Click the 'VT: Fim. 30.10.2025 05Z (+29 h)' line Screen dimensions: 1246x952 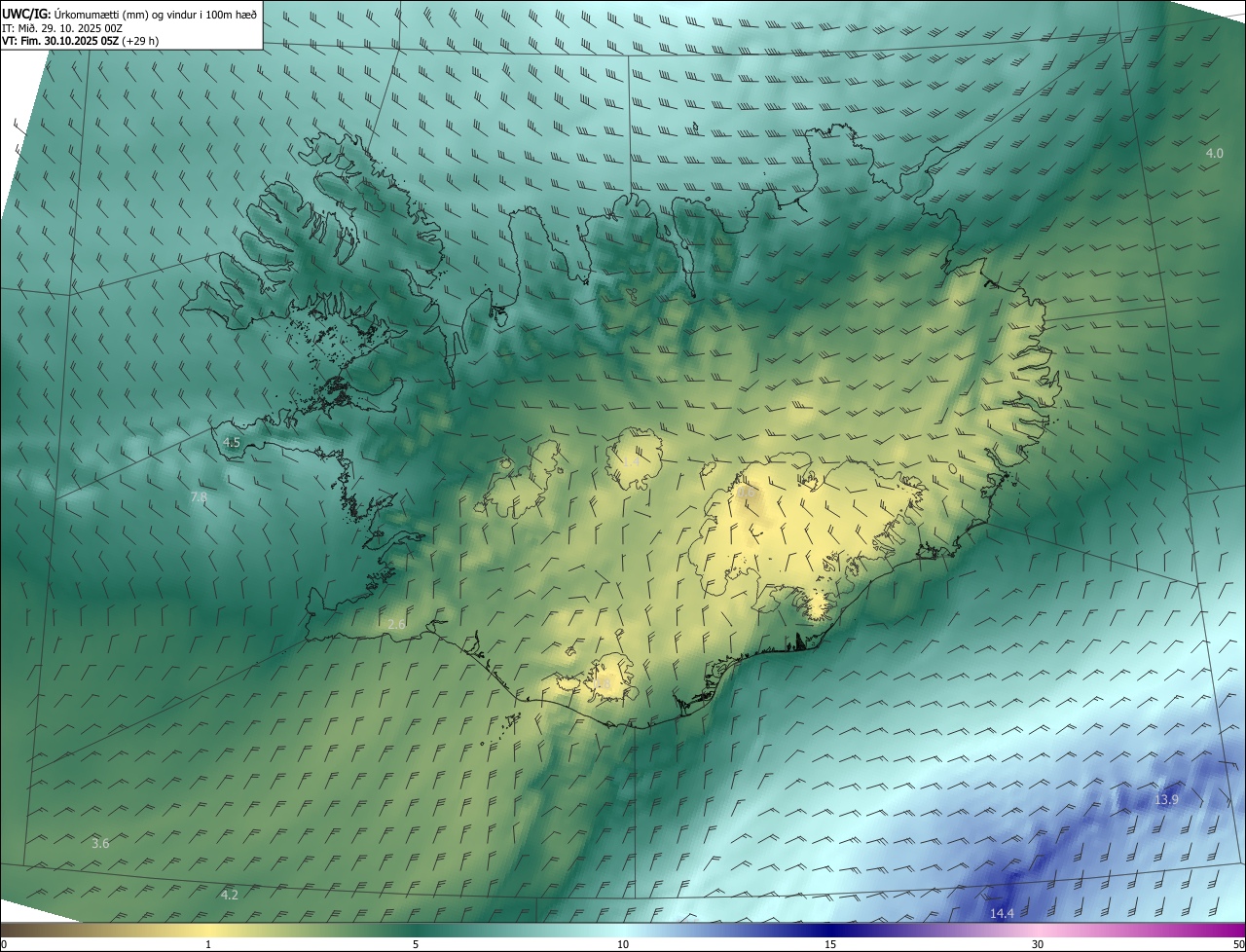coord(81,42)
